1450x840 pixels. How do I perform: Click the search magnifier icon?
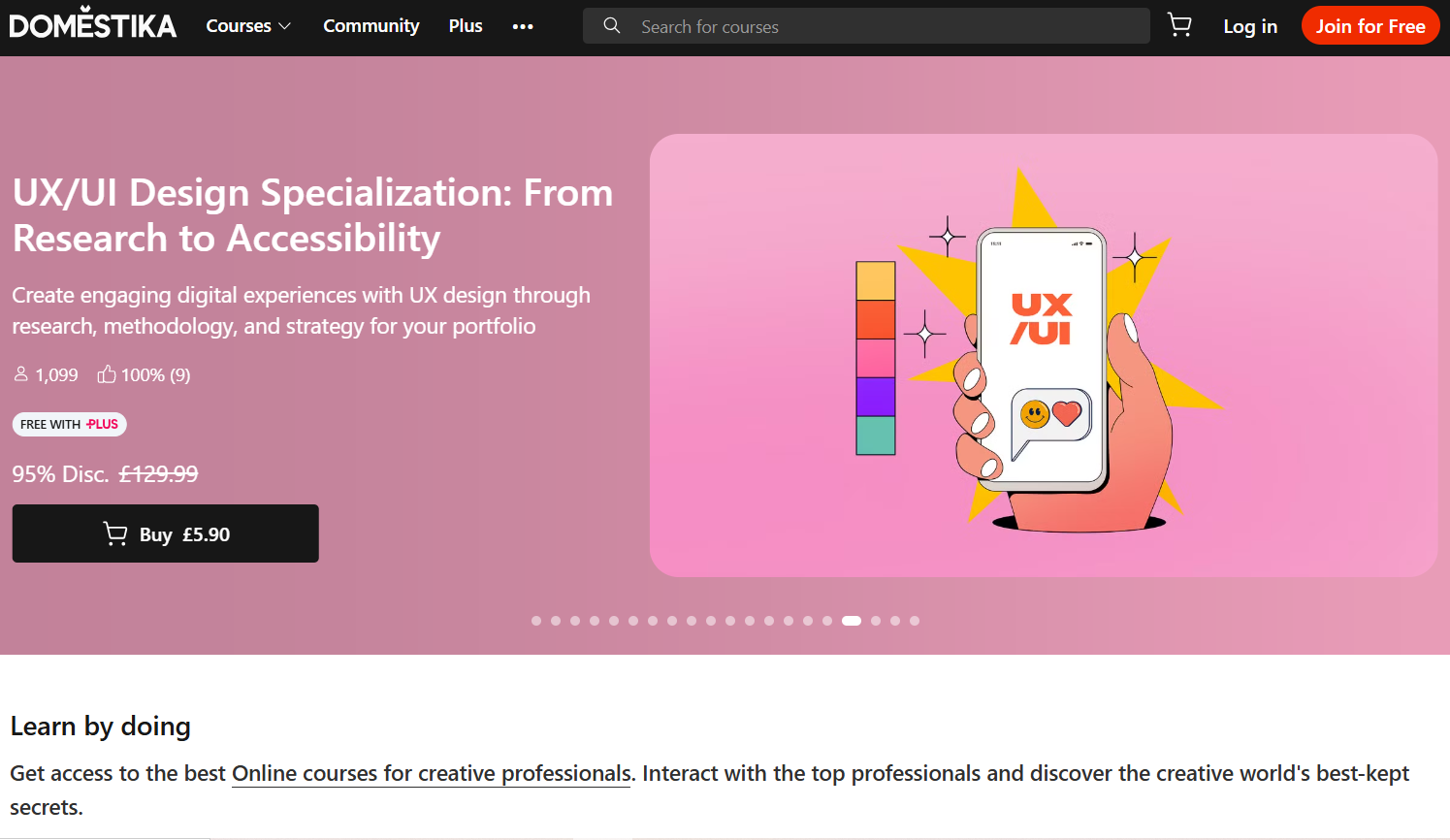coord(612,25)
